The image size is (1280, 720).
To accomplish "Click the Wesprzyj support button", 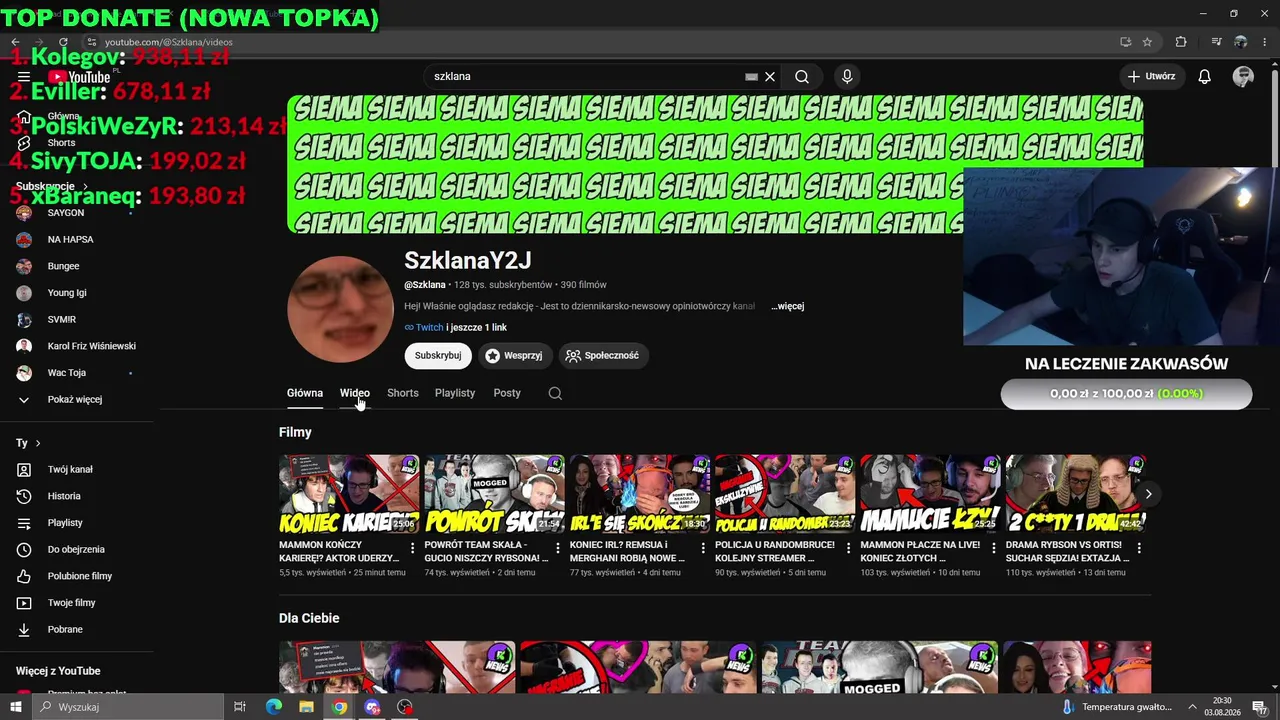I will click(514, 355).
